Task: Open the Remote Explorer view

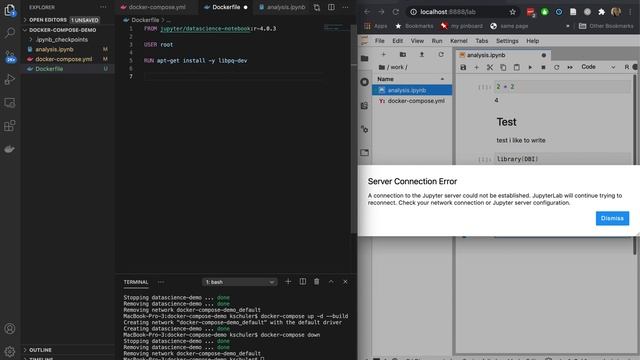Action: pos(10,102)
